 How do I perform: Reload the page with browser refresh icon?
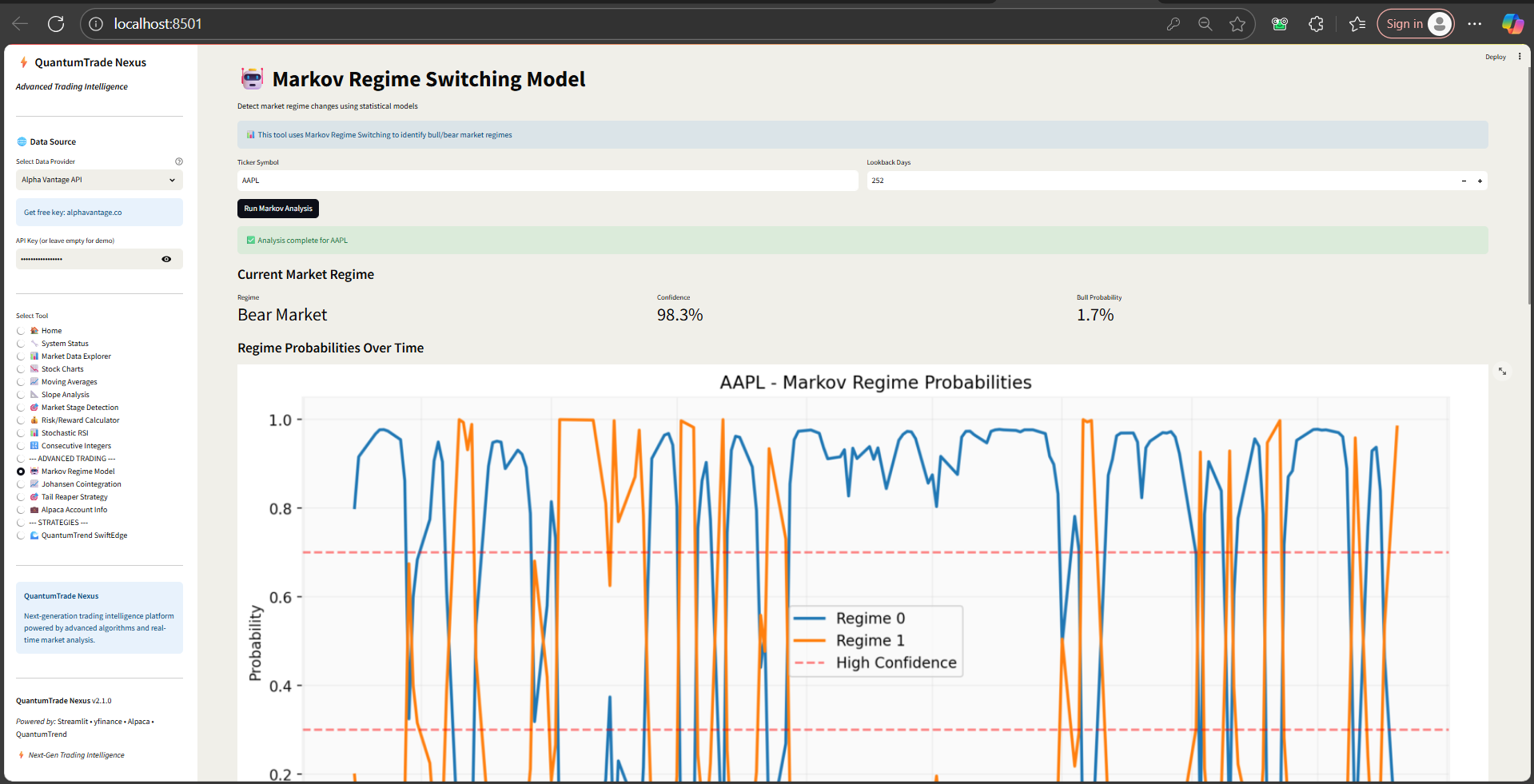(56, 24)
